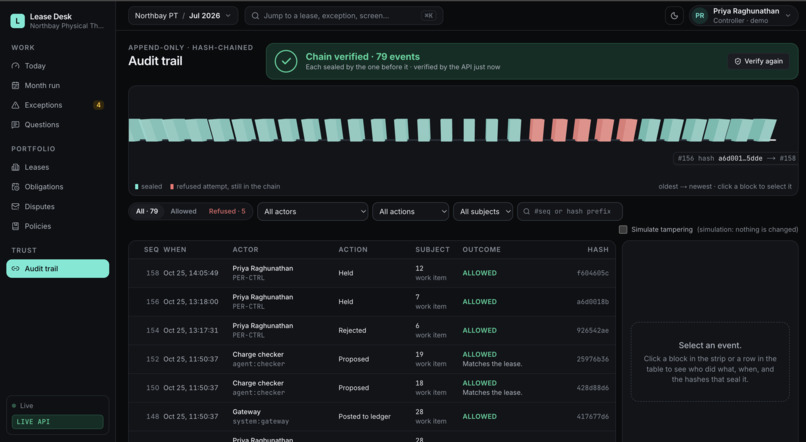
Task: Click the Verify again button
Action: [x=758, y=61]
